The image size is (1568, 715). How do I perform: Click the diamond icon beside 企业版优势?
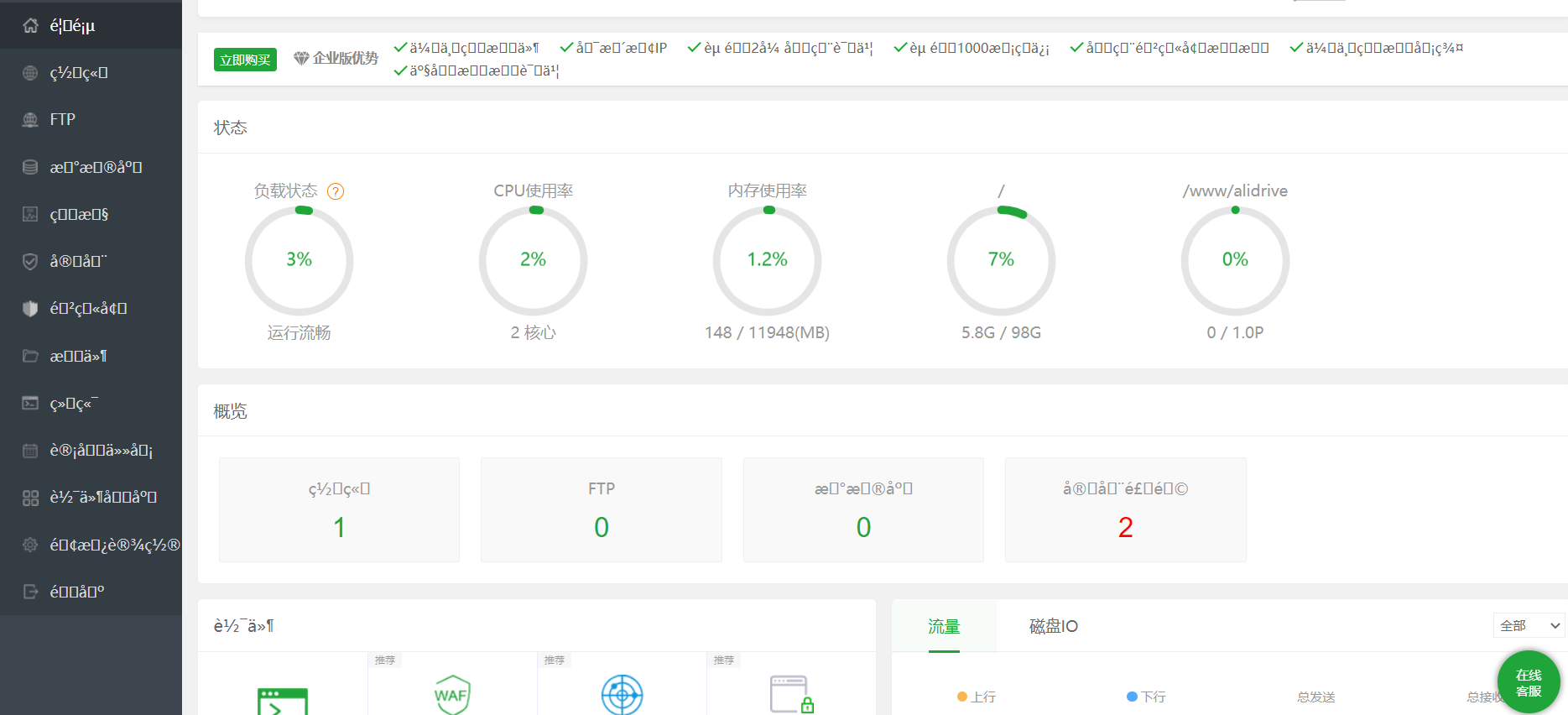click(301, 59)
